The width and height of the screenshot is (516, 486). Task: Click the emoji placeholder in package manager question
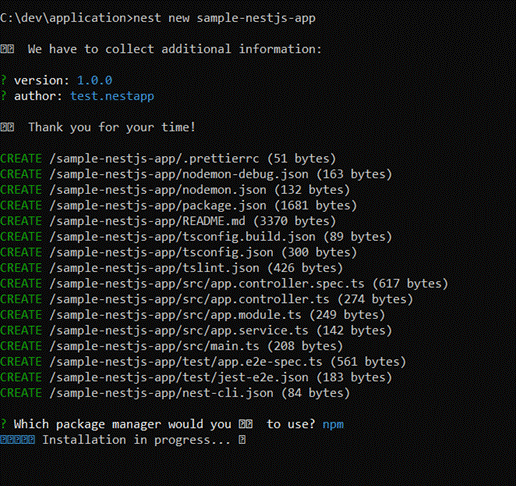[x=246, y=424]
